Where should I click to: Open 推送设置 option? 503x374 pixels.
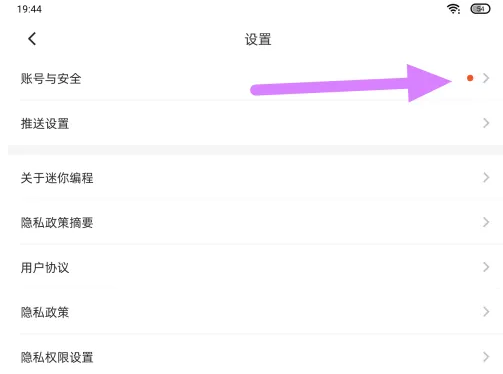click(x=255, y=123)
